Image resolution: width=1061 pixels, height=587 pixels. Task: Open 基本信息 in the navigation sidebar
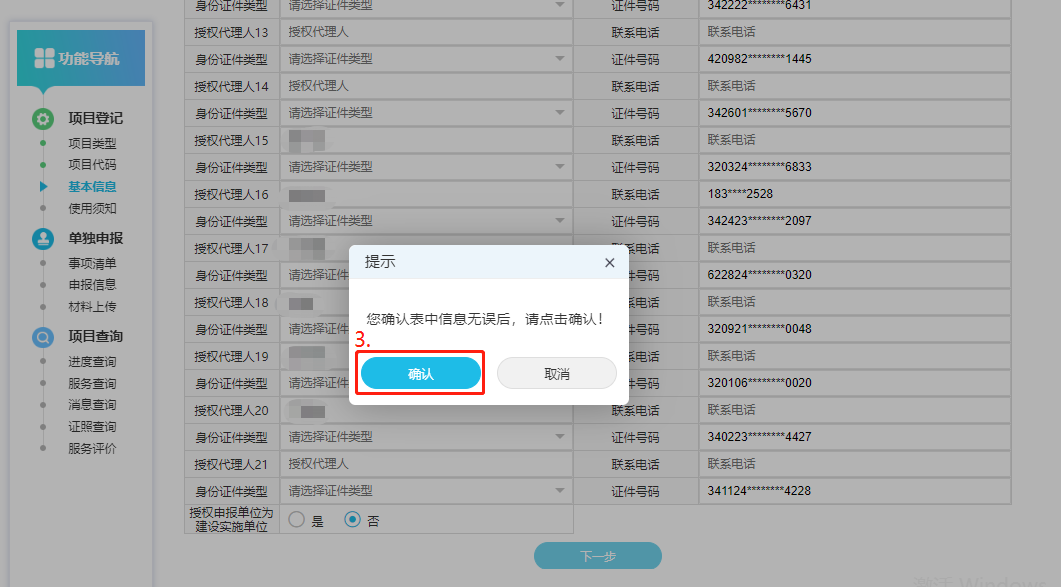coord(92,186)
